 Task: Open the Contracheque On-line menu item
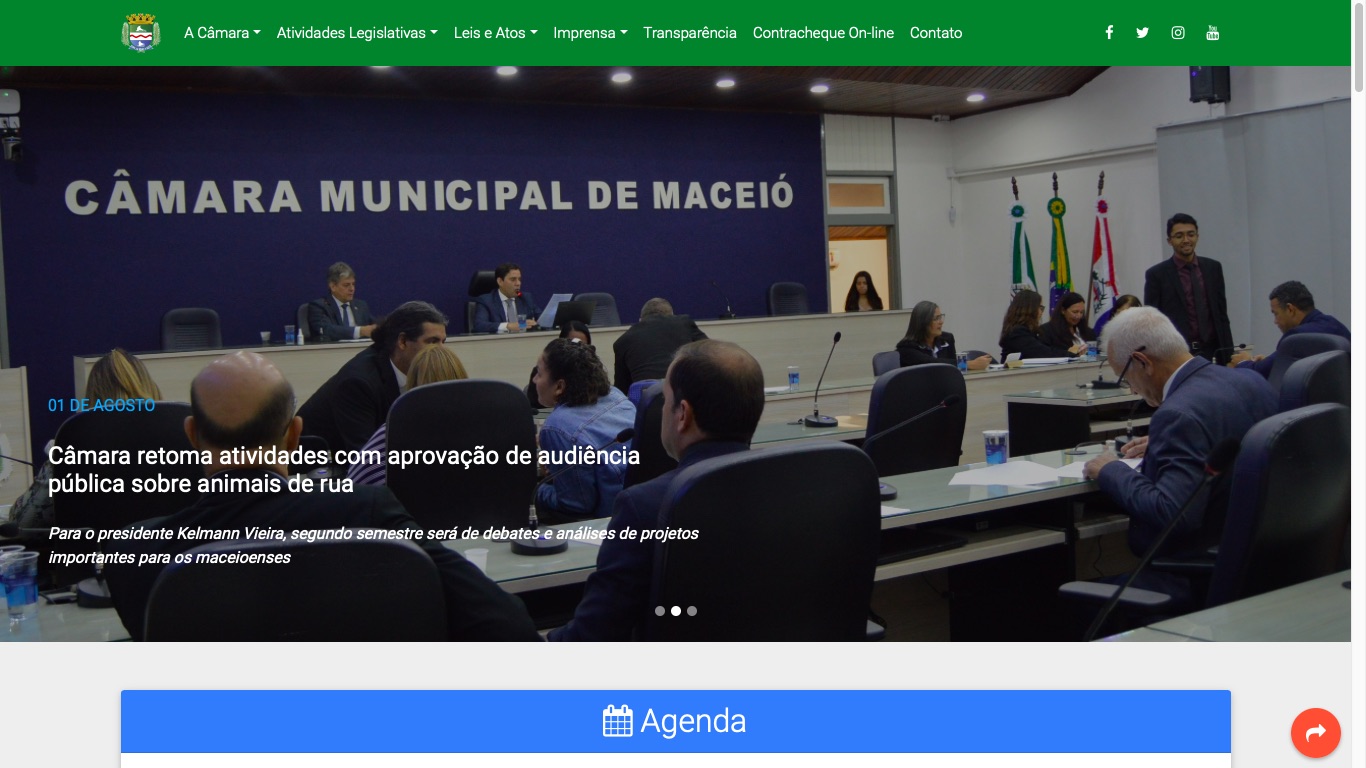tap(823, 33)
